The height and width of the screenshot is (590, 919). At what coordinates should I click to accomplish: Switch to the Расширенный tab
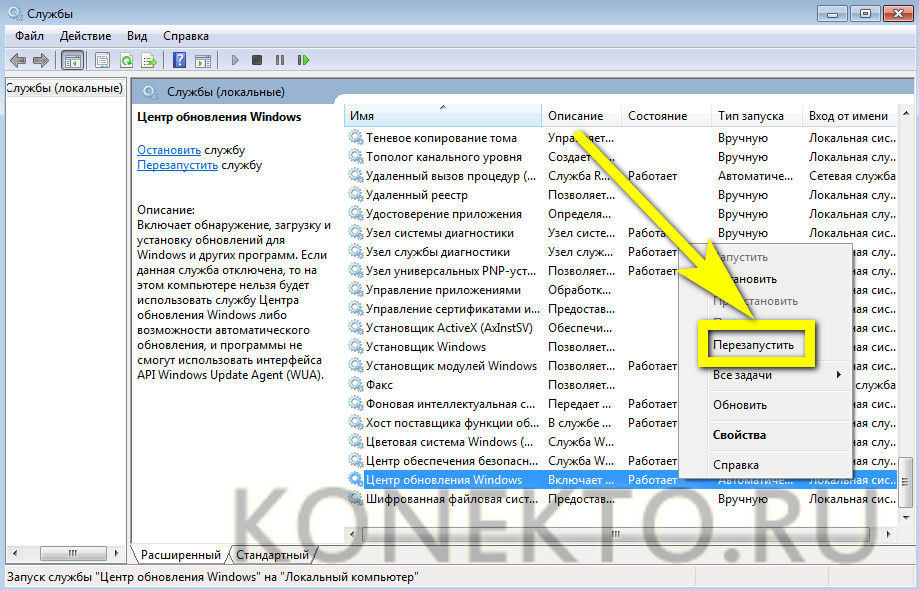pos(180,554)
